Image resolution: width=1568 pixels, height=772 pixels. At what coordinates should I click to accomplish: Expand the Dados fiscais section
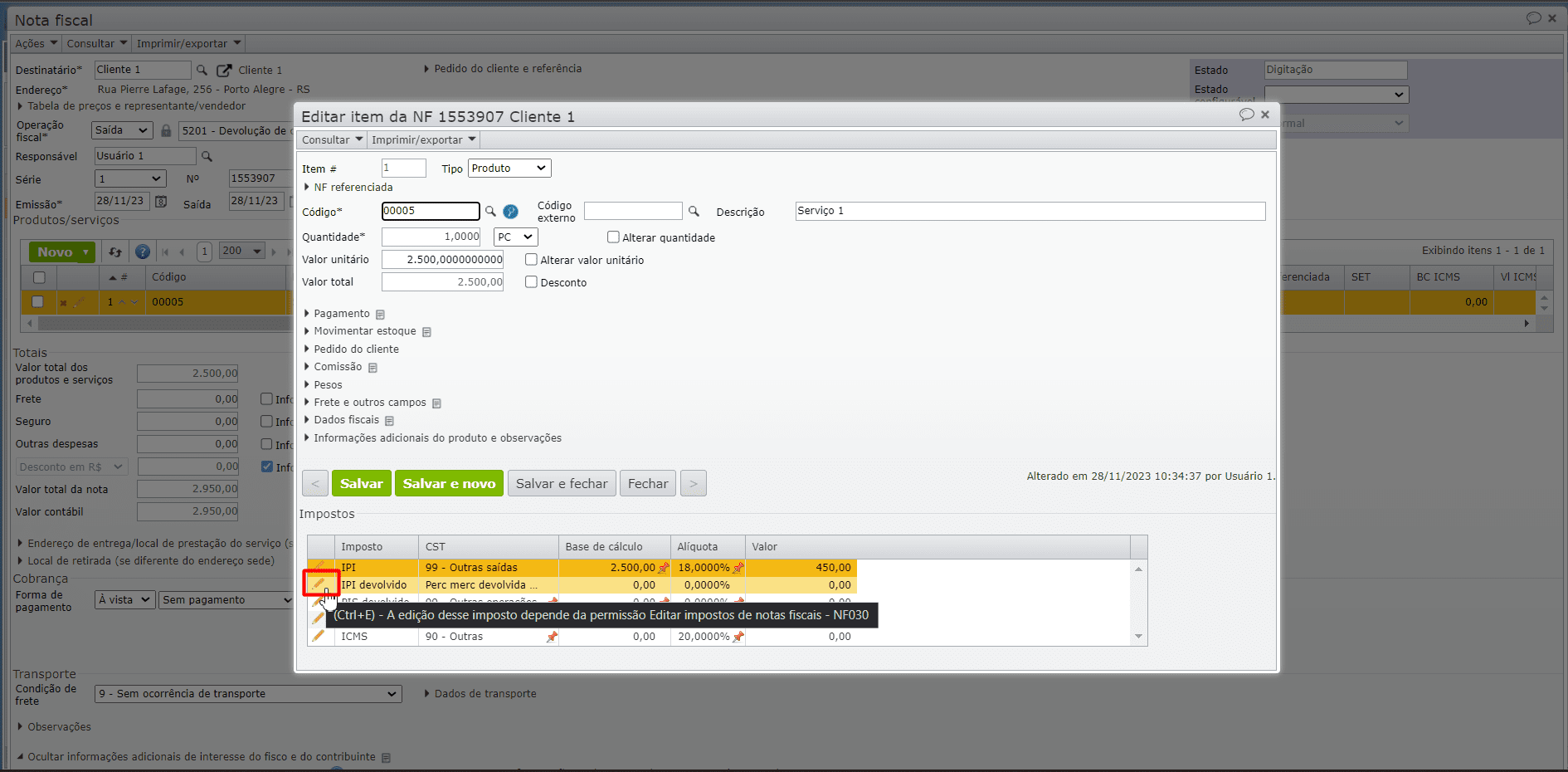tap(342, 420)
